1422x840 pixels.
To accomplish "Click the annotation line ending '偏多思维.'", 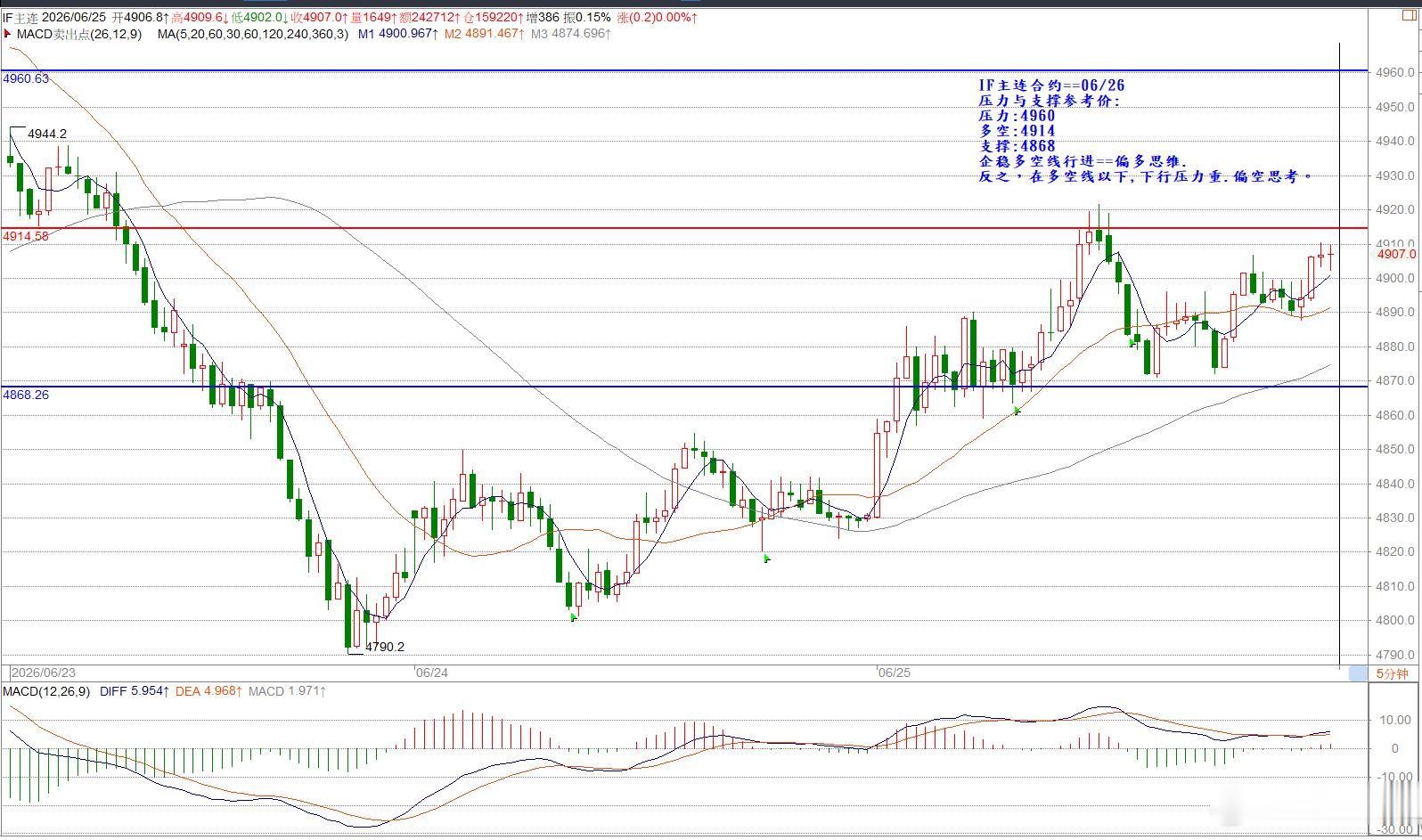I will click(1083, 161).
